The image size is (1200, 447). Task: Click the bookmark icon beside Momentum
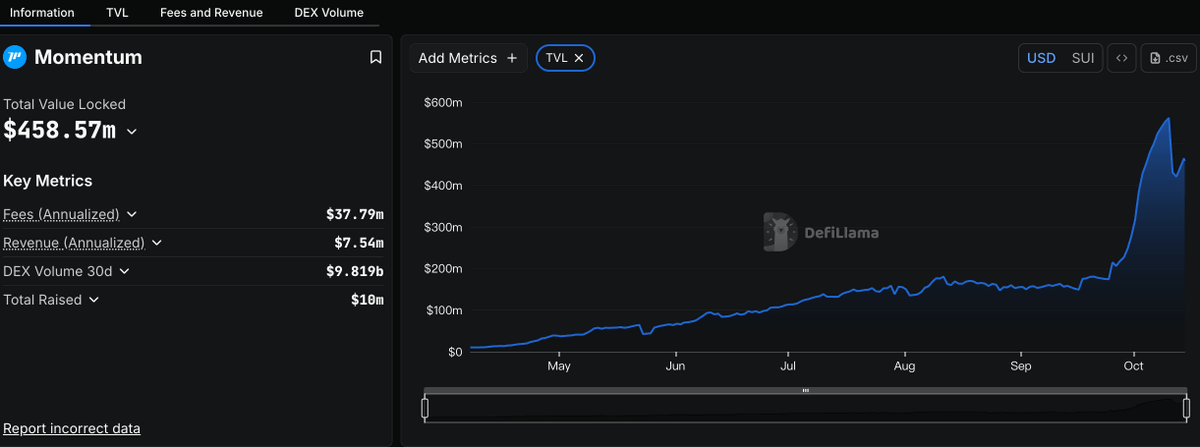pyautogui.click(x=376, y=58)
